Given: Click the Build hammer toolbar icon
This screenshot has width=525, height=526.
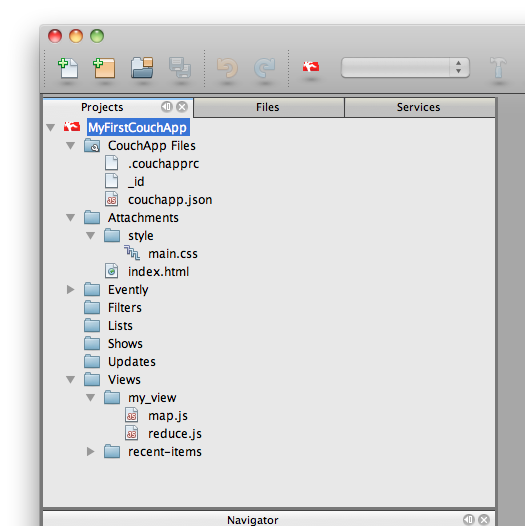Looking at the screenshot, I should [498, 67].
